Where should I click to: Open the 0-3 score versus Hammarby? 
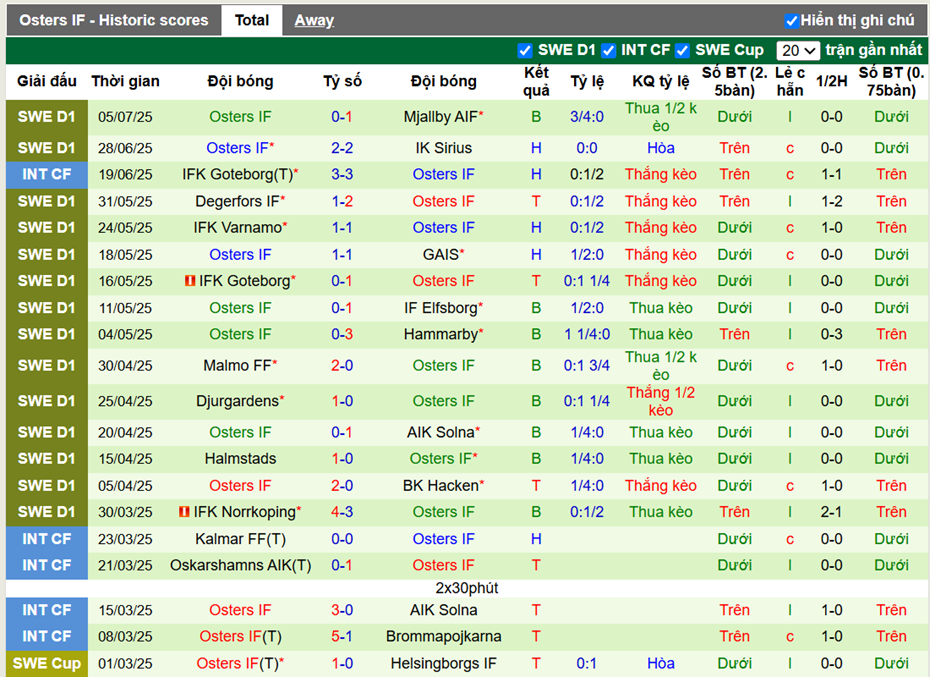pyautogui.click(x=342, y=334)
